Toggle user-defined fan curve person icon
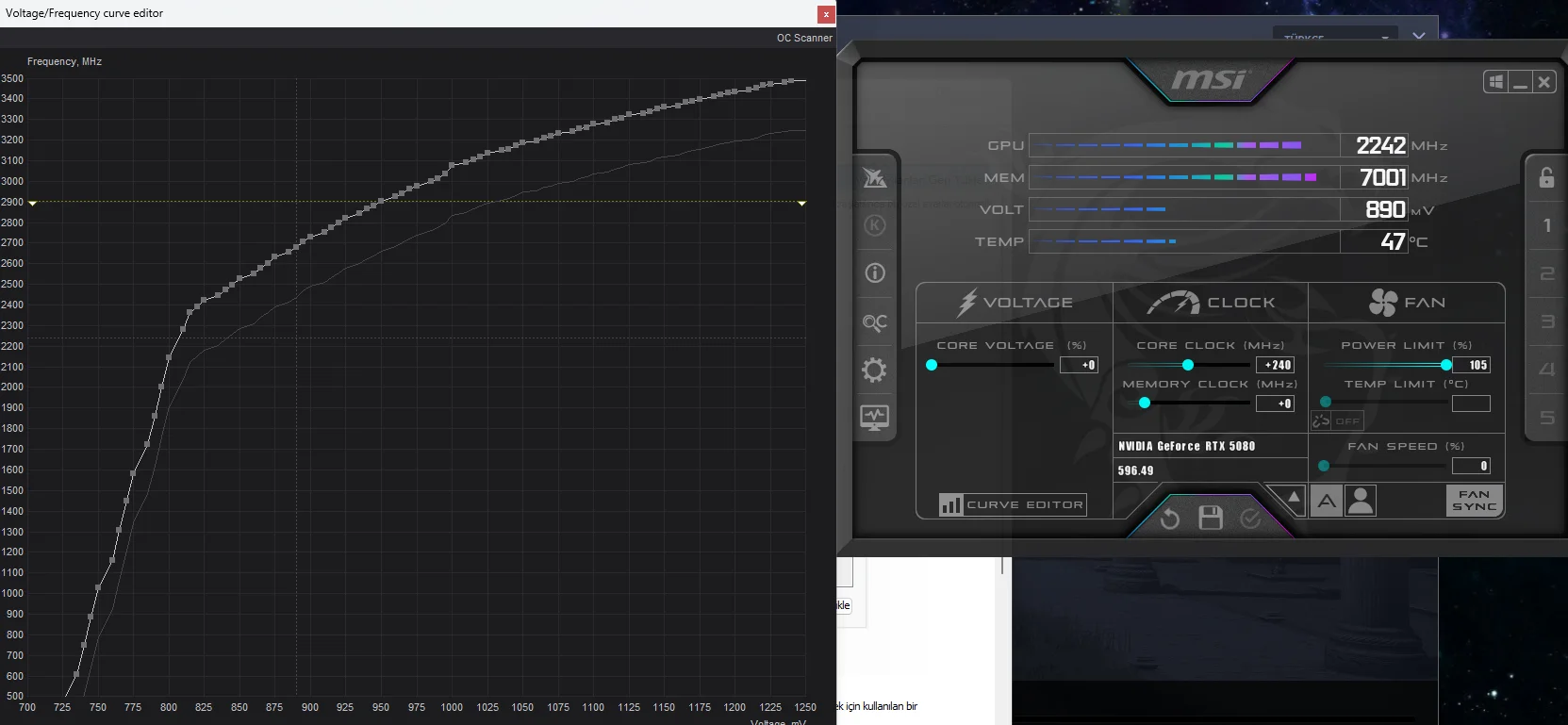Viewport: 1568px width, 725px height. point(1361,501)
